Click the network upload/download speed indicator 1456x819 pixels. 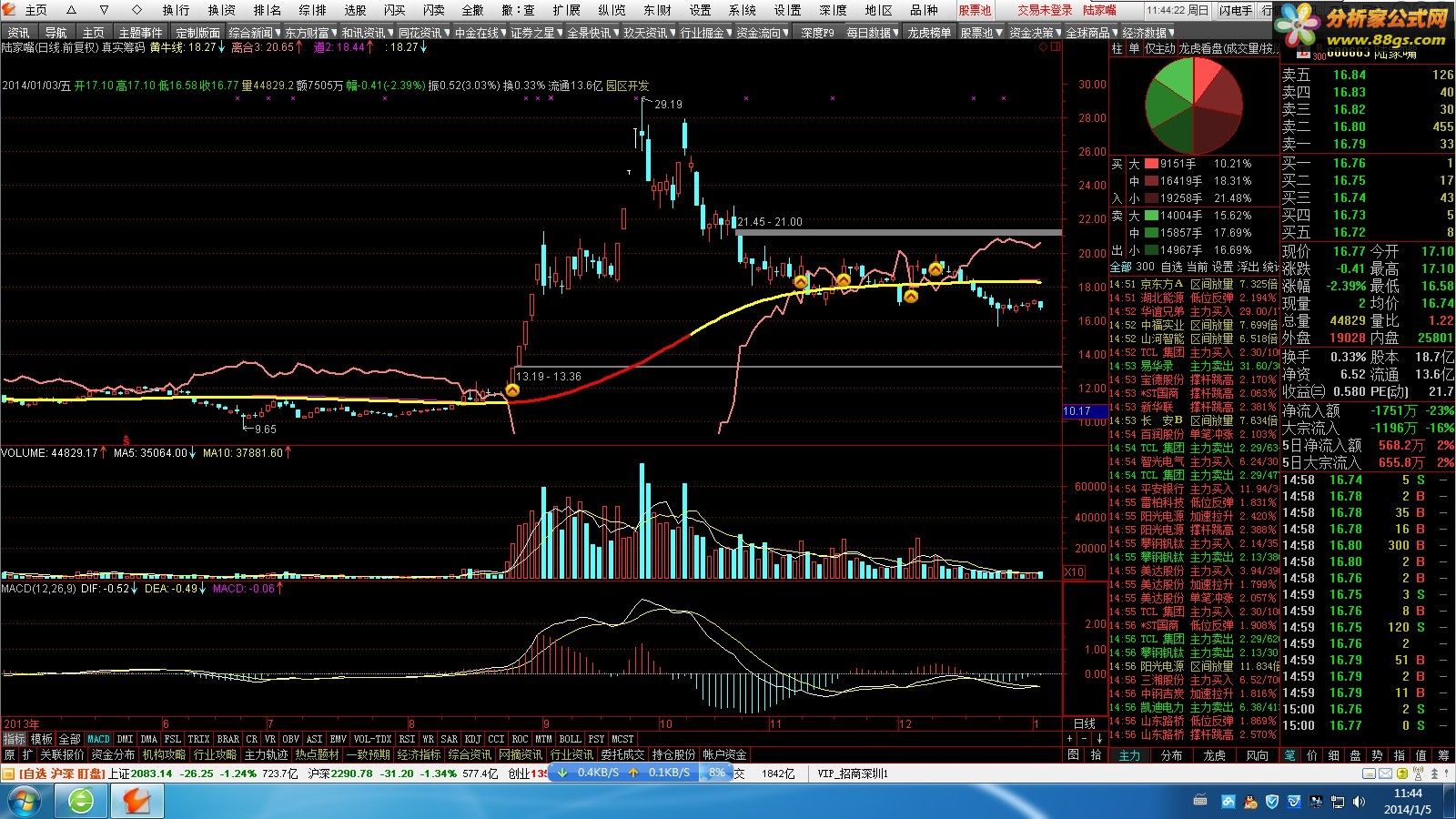pos(642,773)
